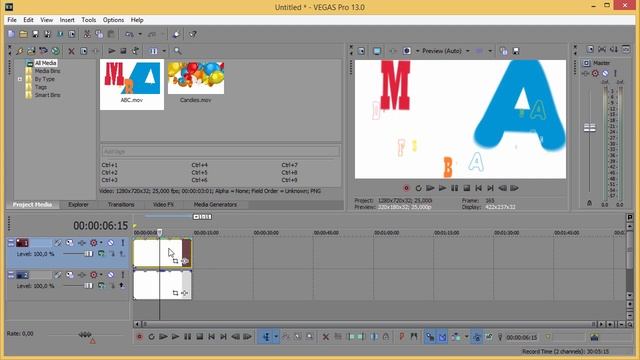Toggle Loop Playback in timeline transport
Image resolution: width=640 pixels, height=360 pixels.
(151, 337)
